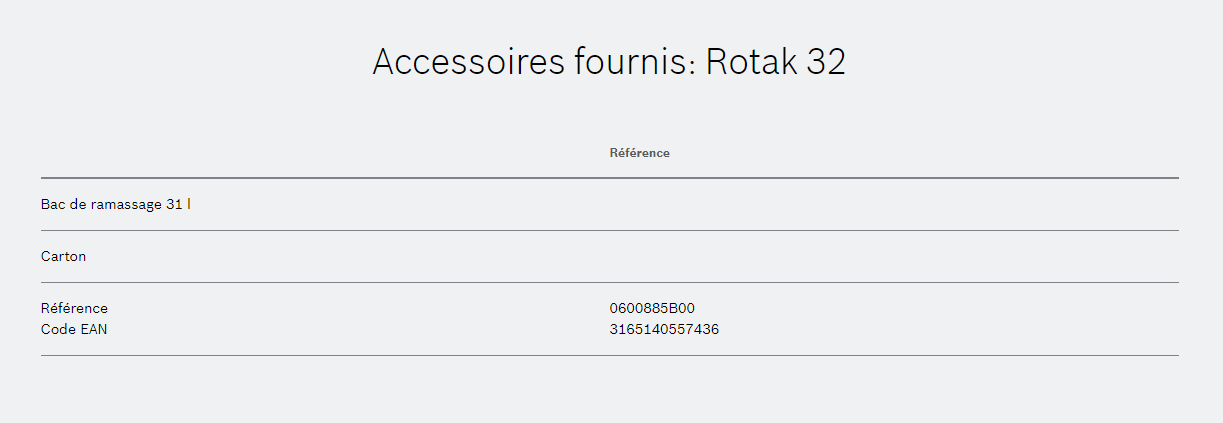Click the bold "Référence" column header
This screenshot has height=423, width=1223.
[640, 153]
